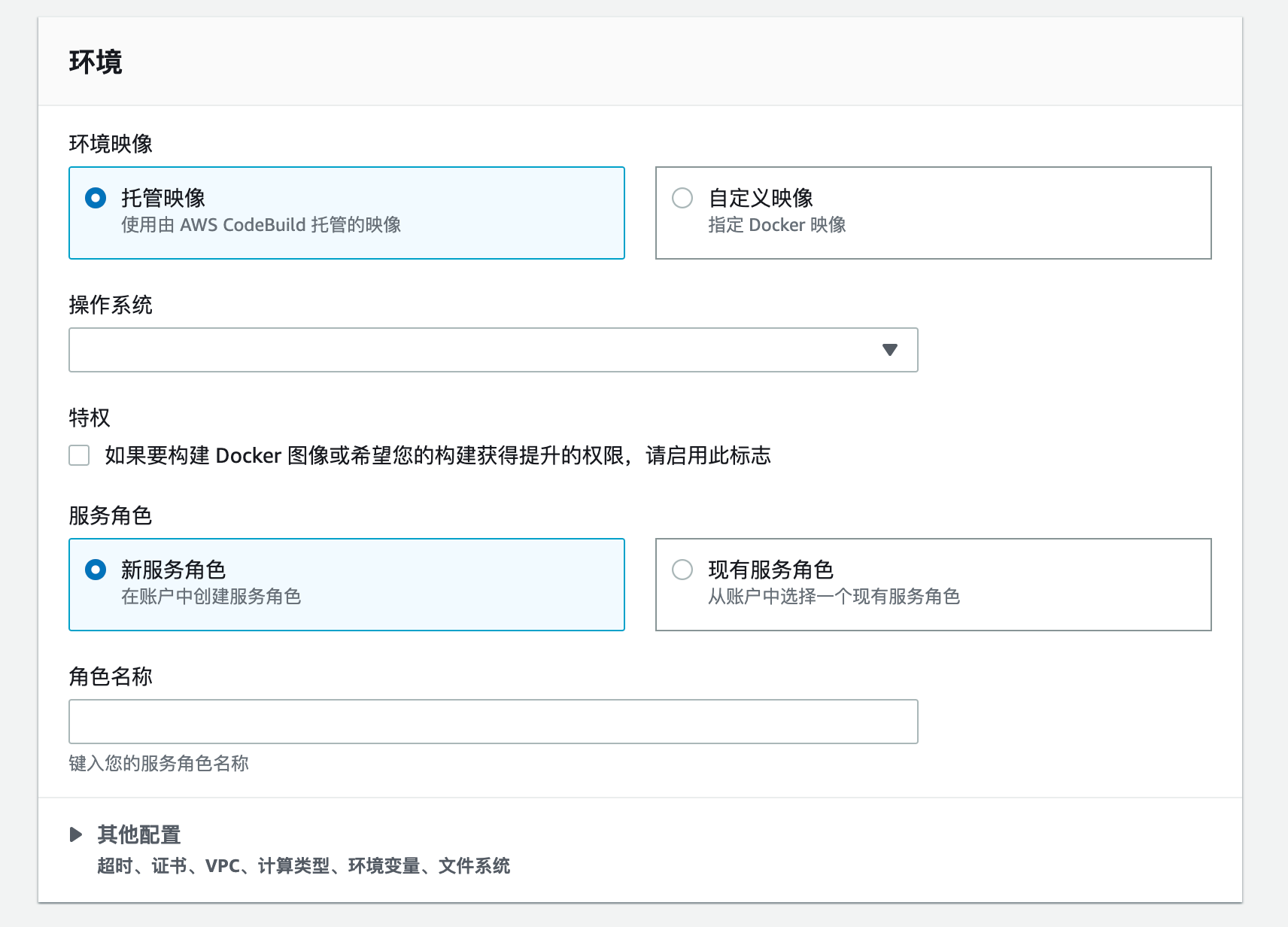Click the 环境 panel header title
The image size is (1288, 927).
(x=96, y=62)
